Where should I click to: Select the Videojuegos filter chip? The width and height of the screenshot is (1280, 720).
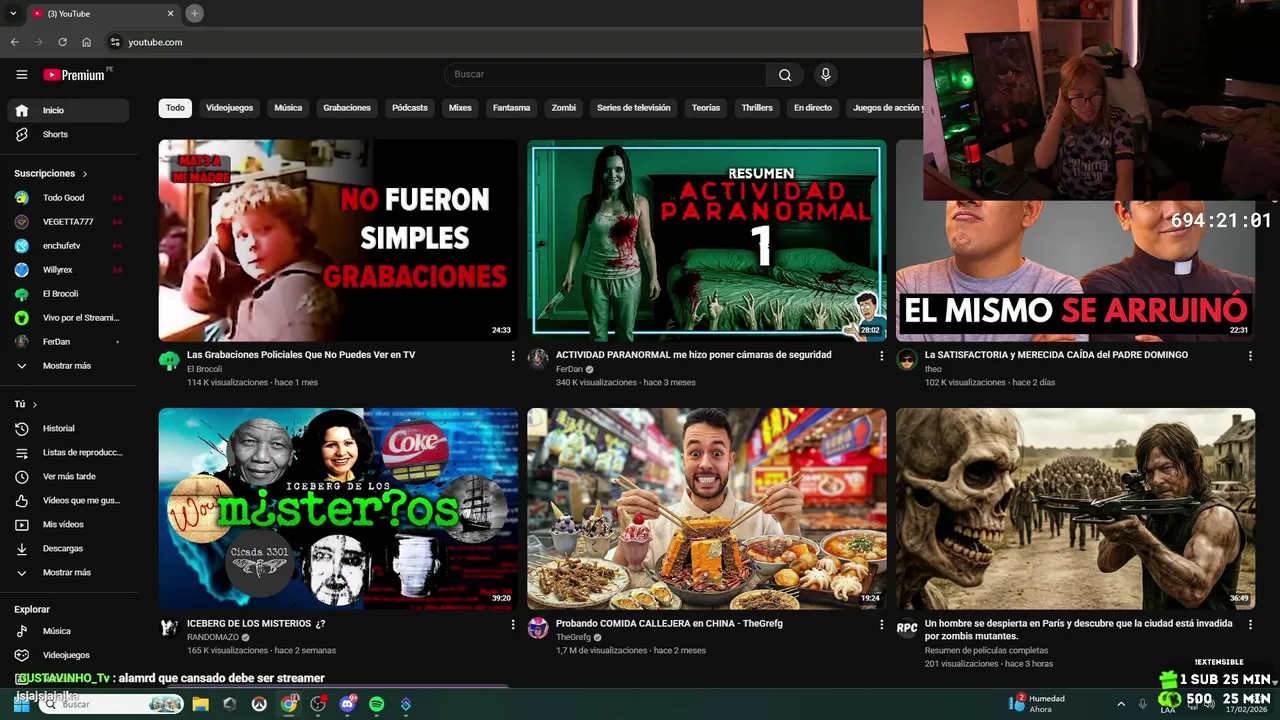tap(230, 108)
